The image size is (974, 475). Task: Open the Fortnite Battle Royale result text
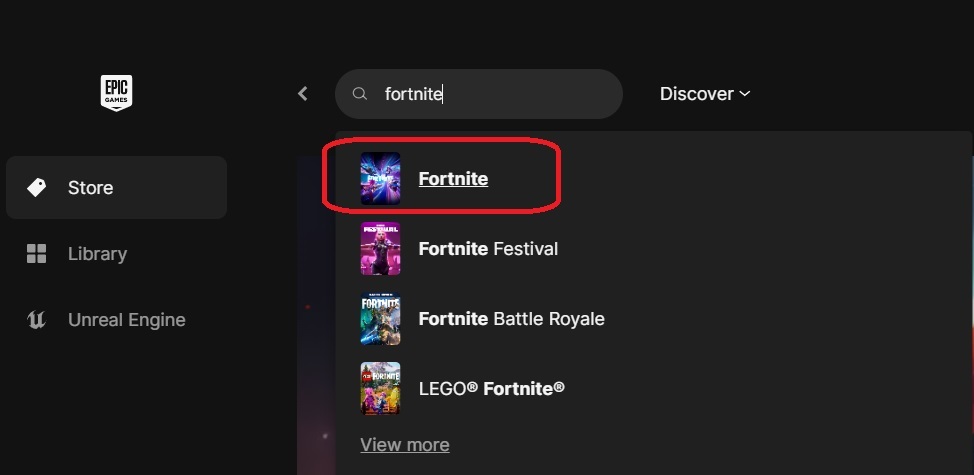click(511, 319)
